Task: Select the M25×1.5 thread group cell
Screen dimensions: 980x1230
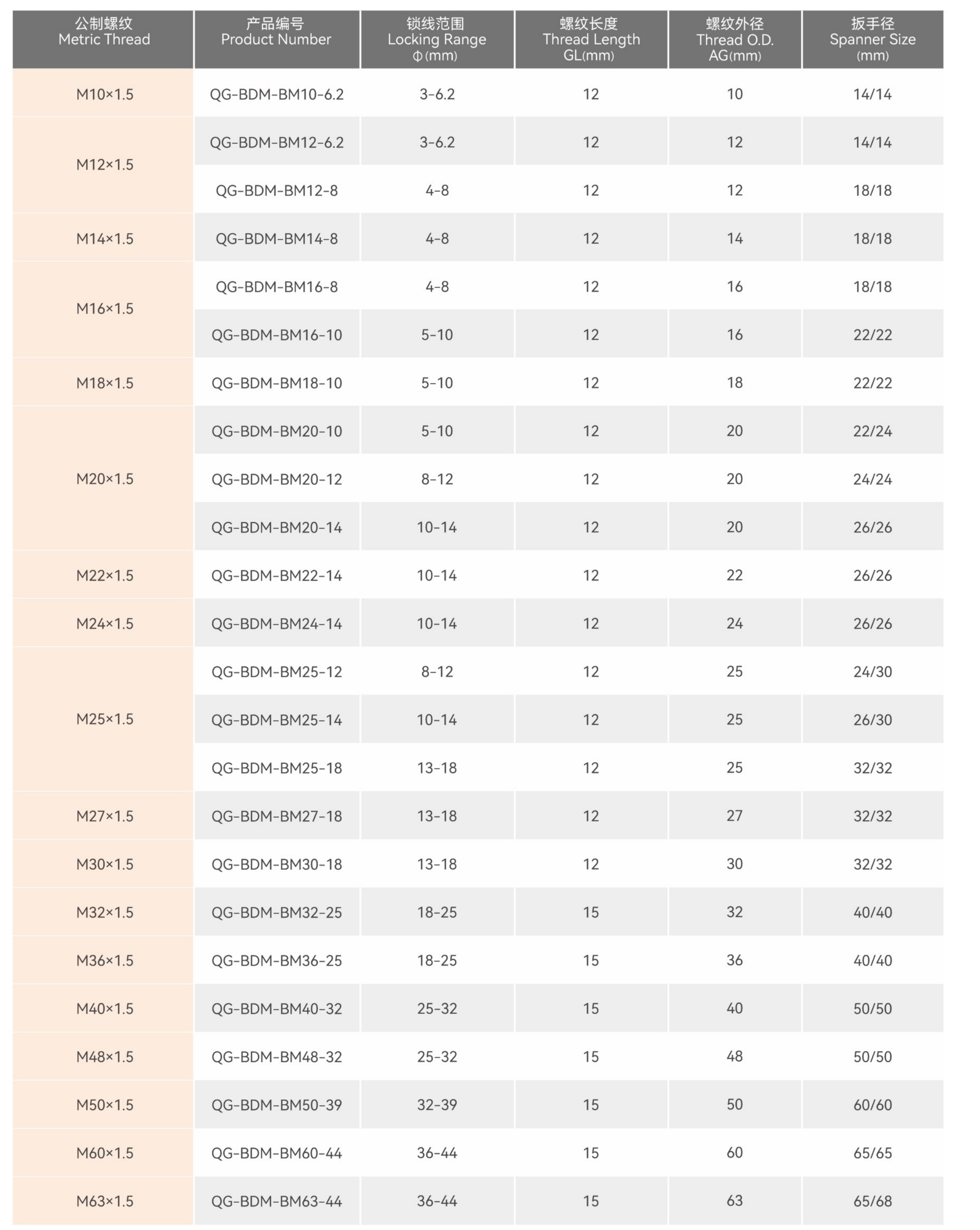Action: point(104,719)
